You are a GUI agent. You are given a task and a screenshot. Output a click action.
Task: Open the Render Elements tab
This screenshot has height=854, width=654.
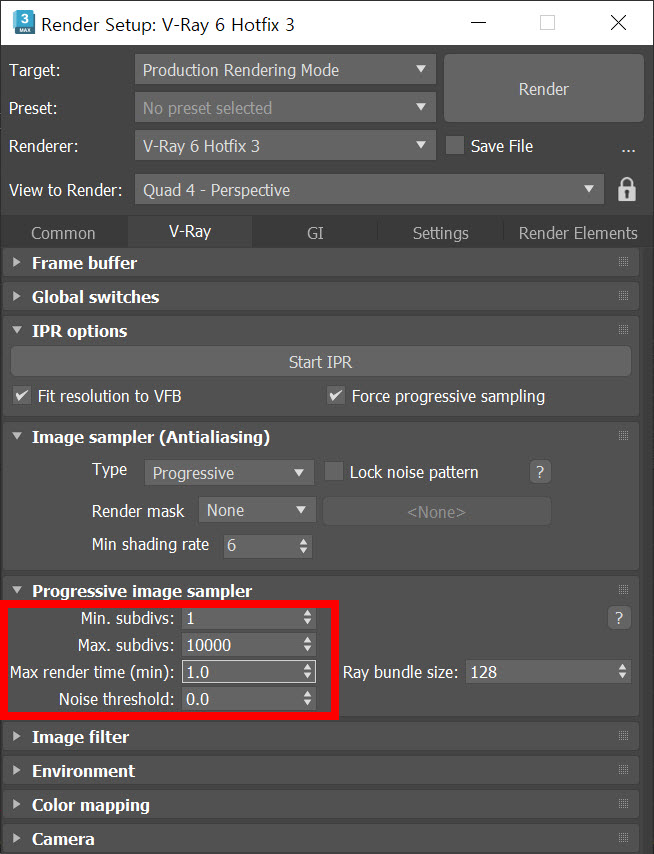coord(578,233)
